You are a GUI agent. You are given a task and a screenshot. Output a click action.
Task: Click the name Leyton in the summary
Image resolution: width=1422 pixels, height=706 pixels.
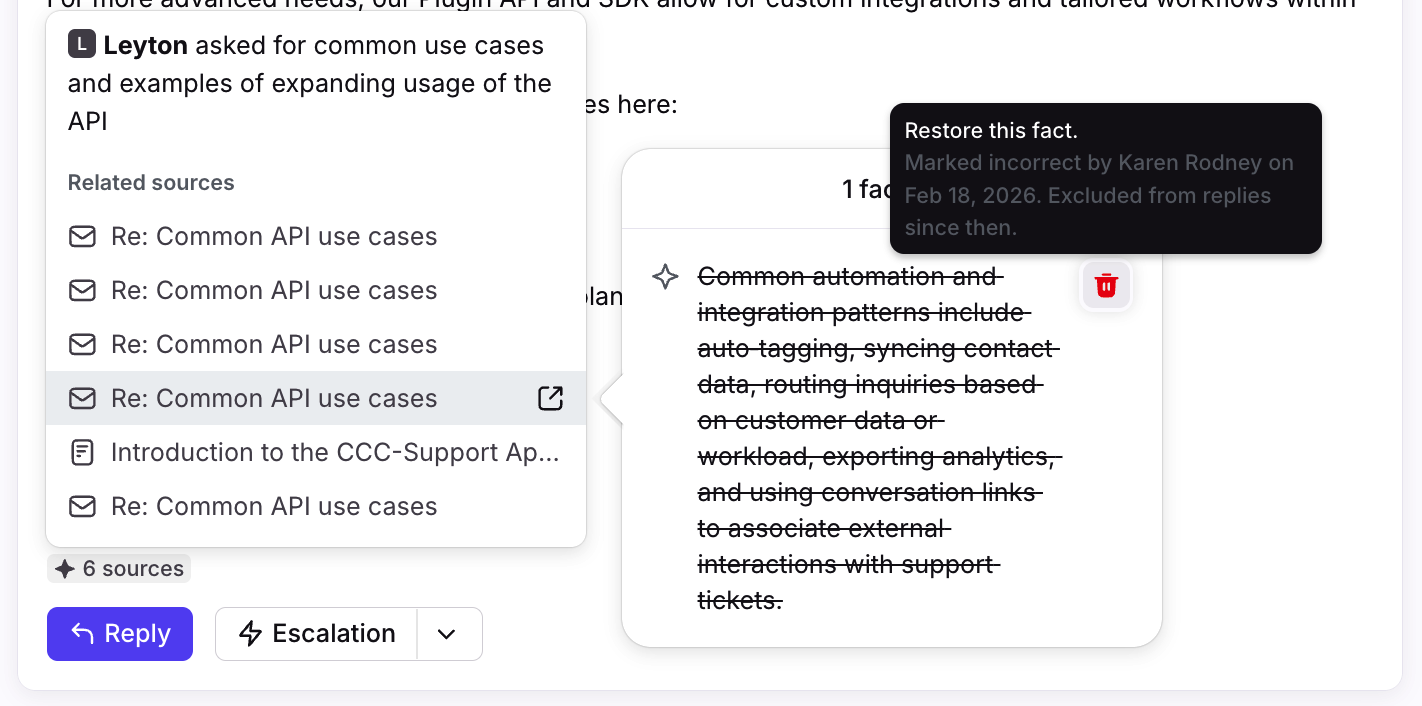point(145,46)
